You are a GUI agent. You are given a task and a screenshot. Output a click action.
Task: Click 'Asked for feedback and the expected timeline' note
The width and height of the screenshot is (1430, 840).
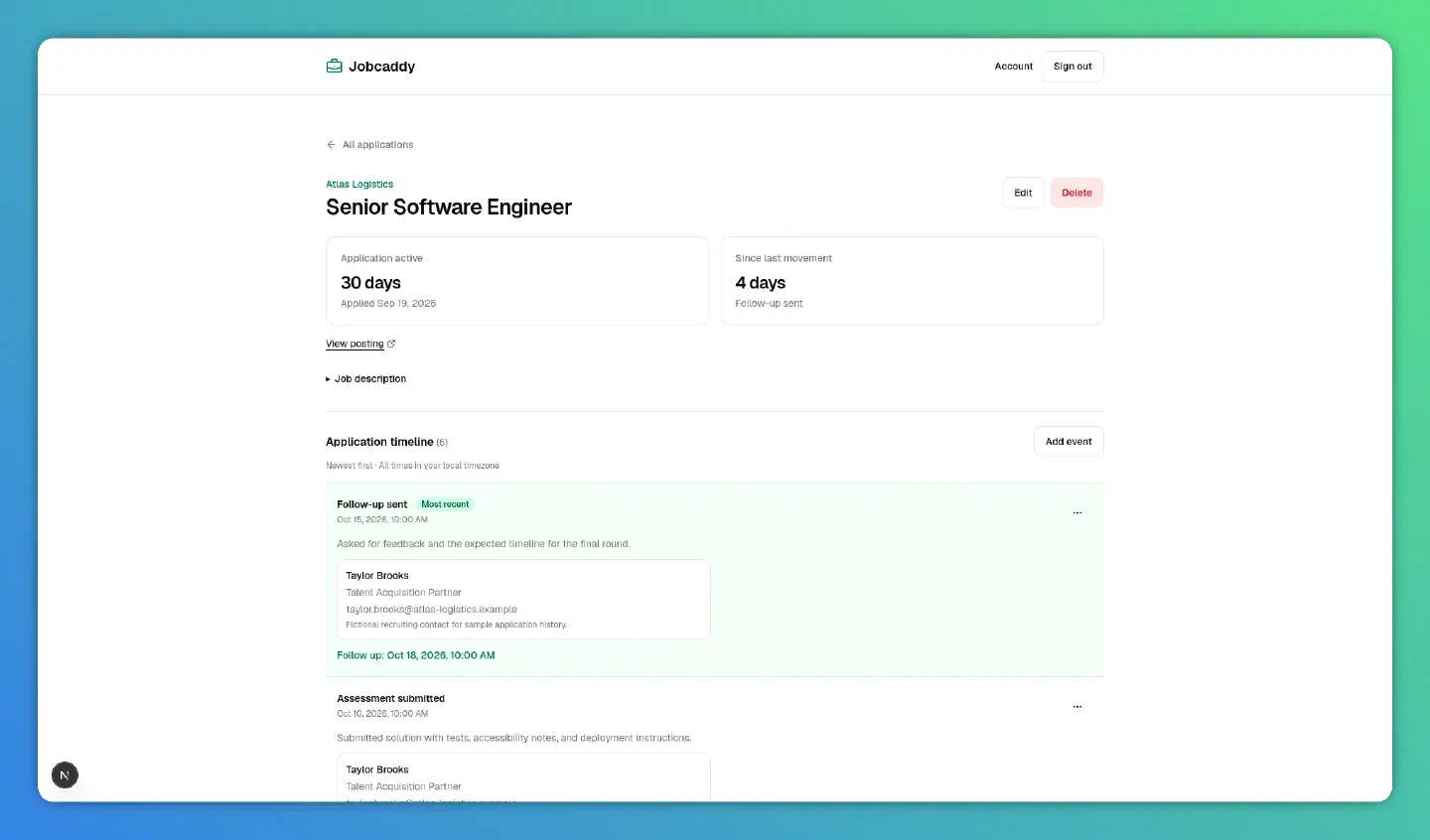click(484, 544)
